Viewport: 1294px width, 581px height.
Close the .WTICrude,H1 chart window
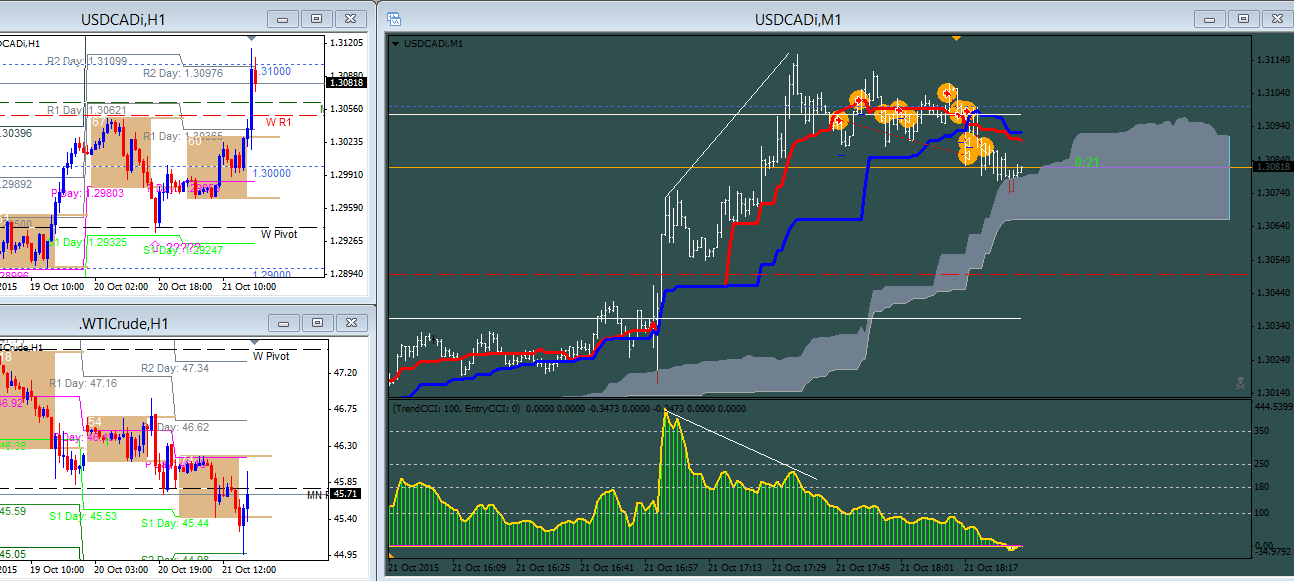pos(350,323)
